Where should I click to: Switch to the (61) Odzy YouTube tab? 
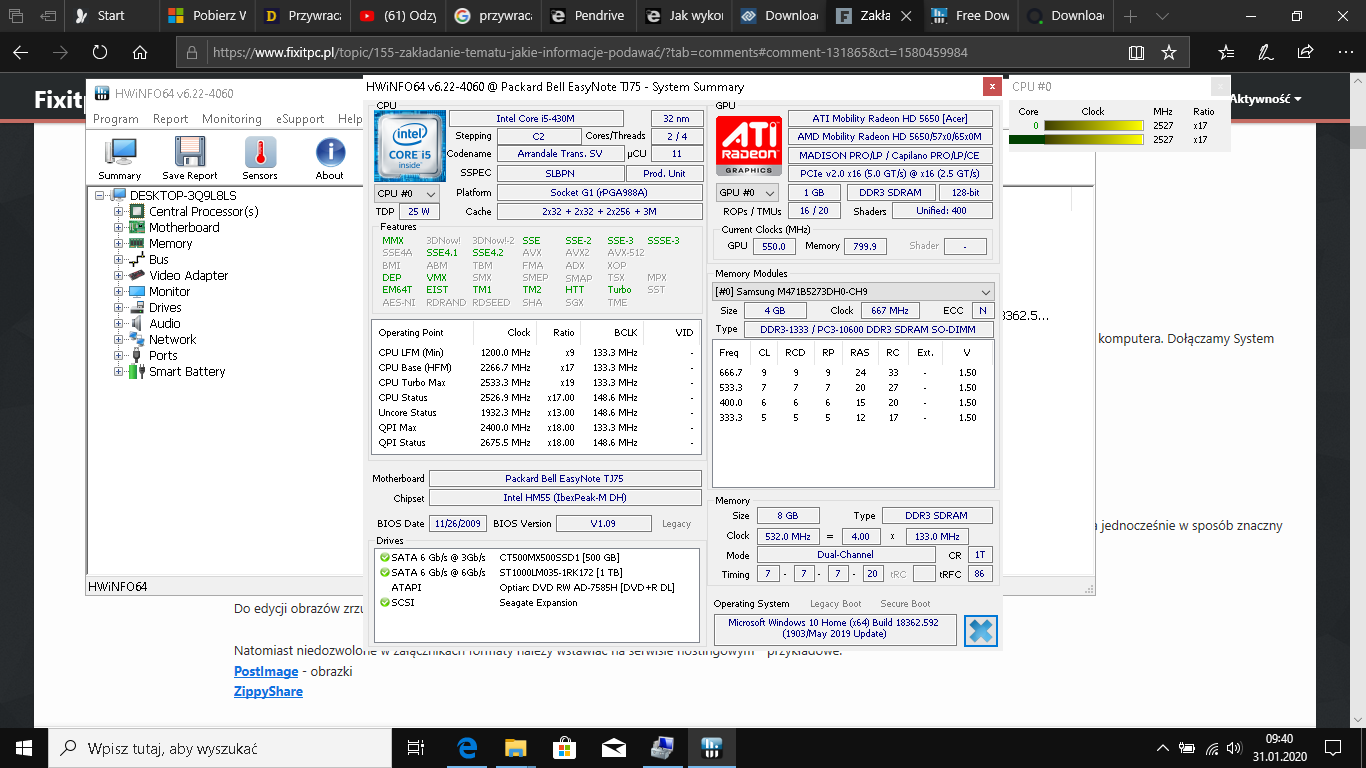click(x=398, y=16)
